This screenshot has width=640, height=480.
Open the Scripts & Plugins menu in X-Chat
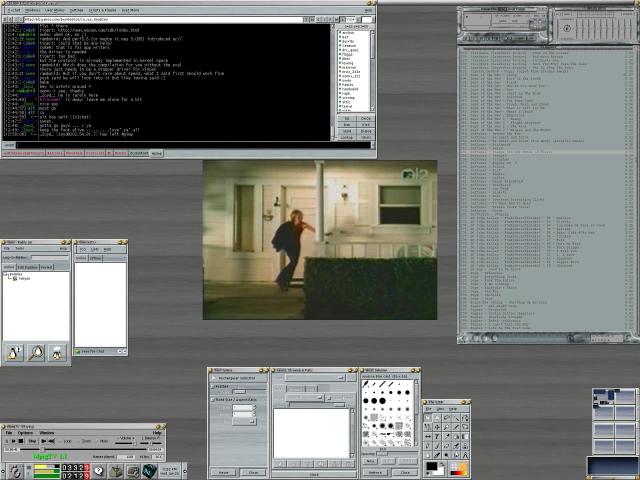tap(102, 10)
